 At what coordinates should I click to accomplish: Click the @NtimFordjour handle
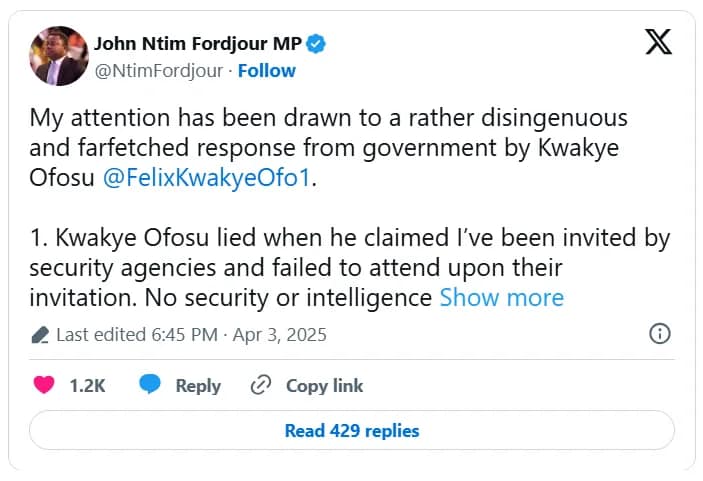159,70
